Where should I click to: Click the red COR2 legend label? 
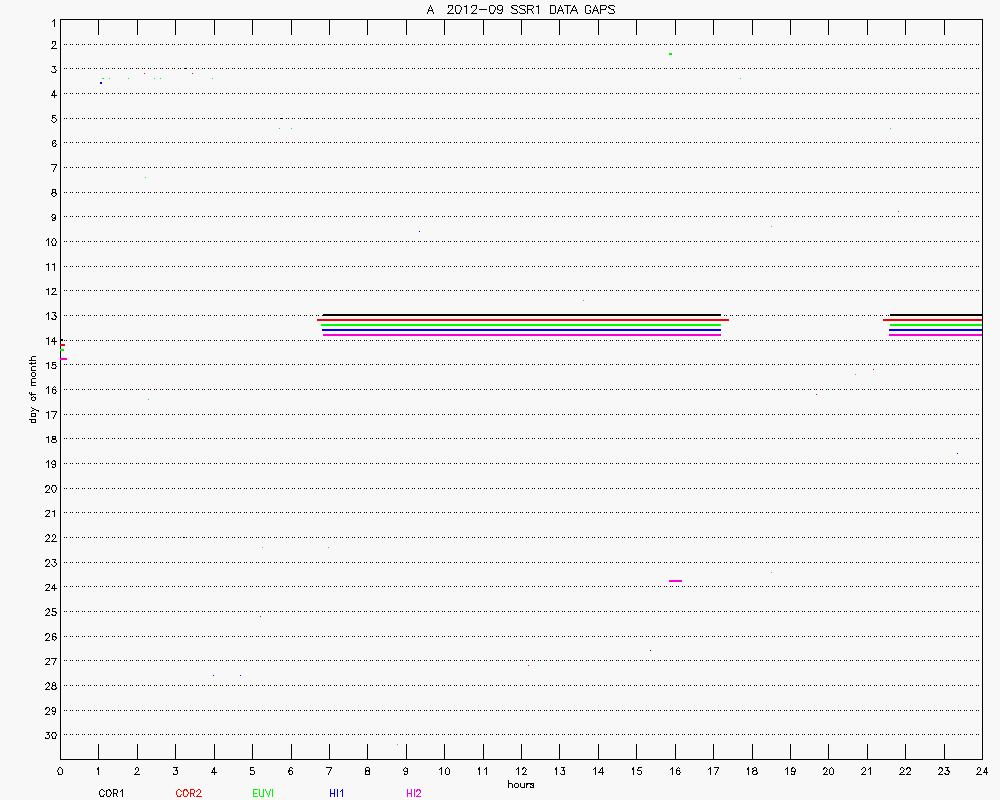coord(188,793)
